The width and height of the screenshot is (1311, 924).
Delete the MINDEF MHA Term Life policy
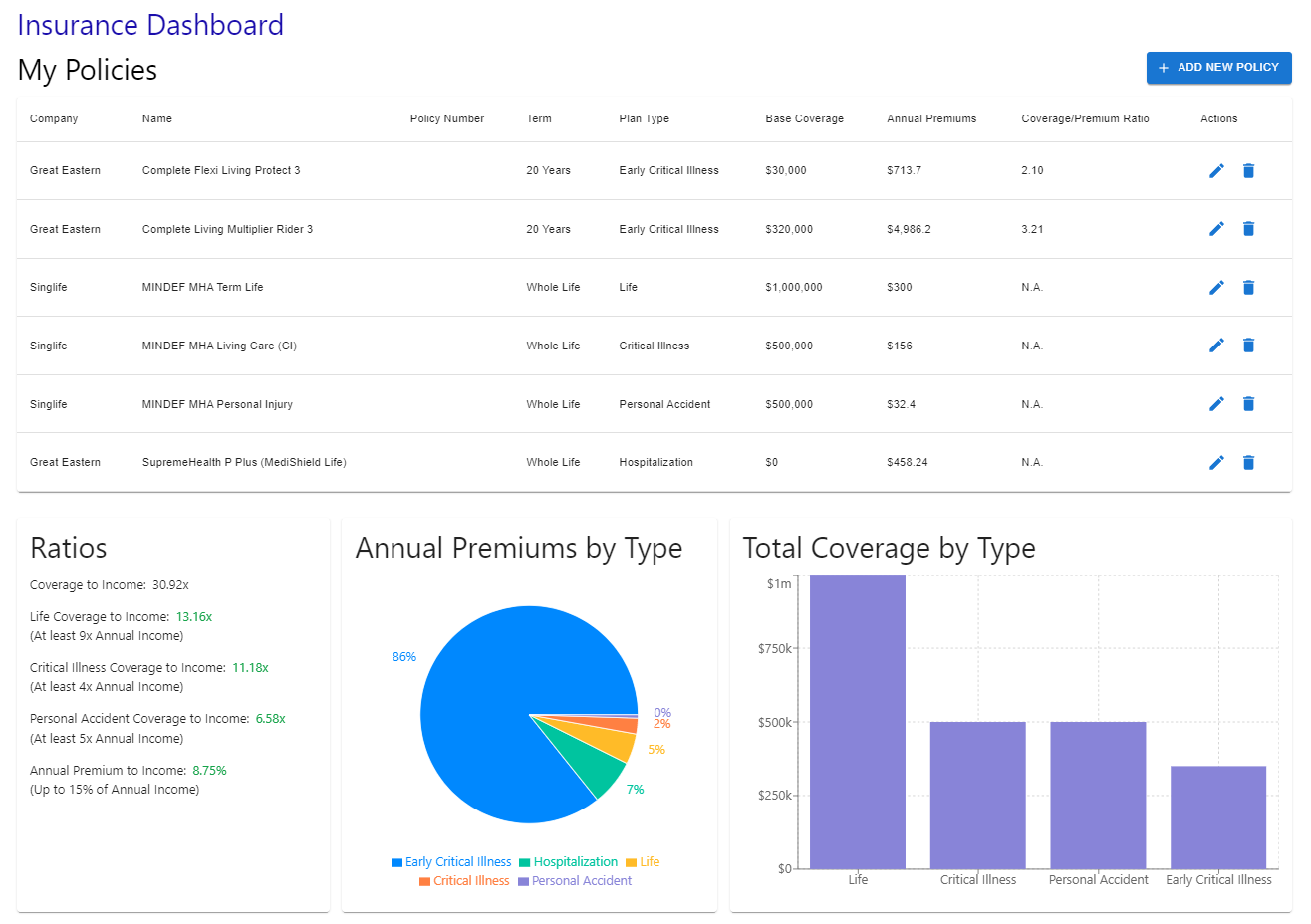[x=1248, y=288]
